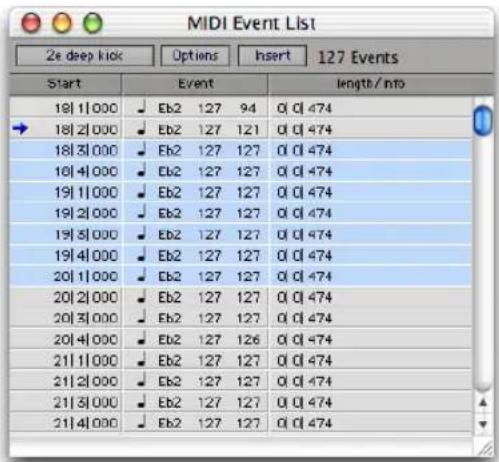
Task: Click pitch Eb2 in row 20|2|000
Action: click(170, 298)
